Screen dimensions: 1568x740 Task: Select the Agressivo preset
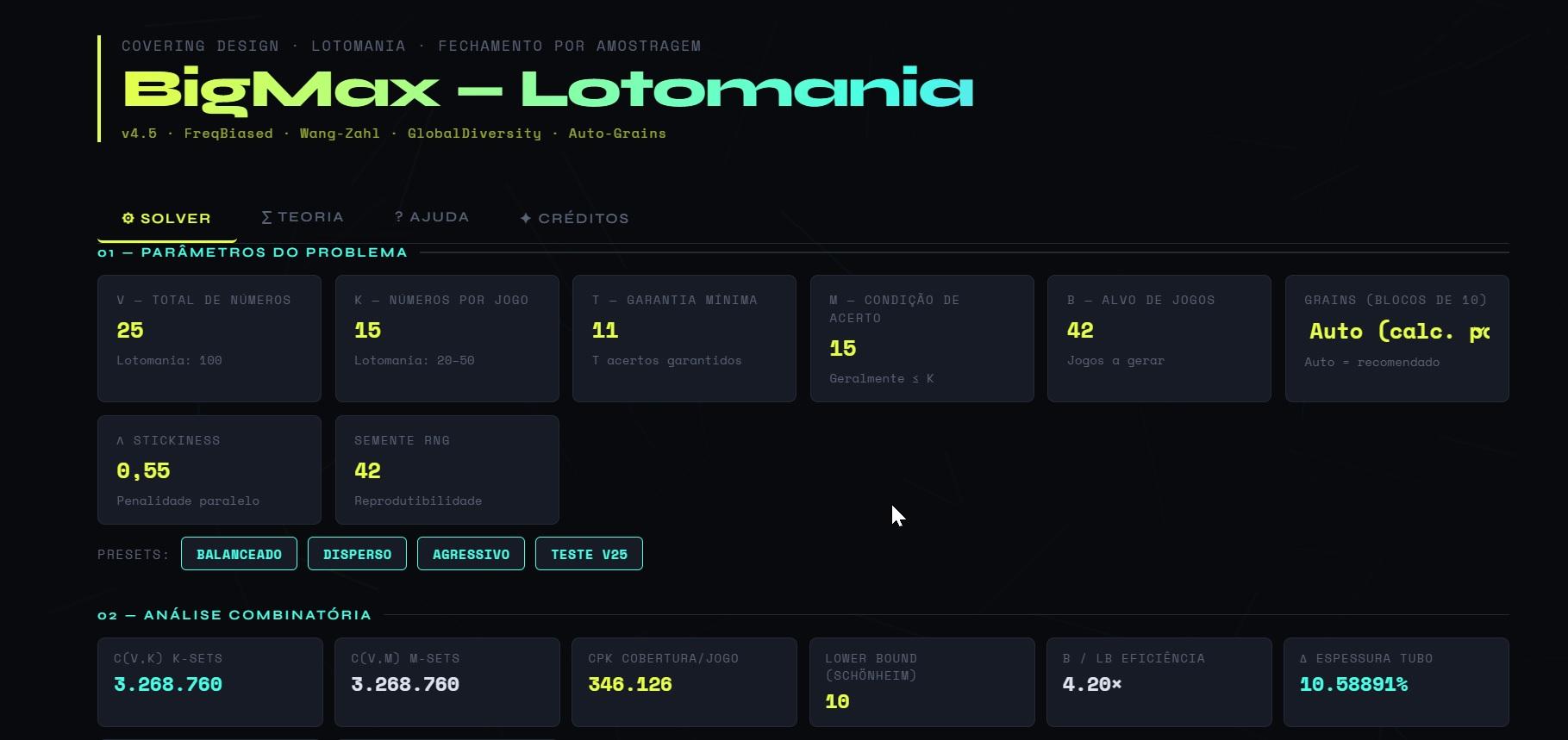471,554
